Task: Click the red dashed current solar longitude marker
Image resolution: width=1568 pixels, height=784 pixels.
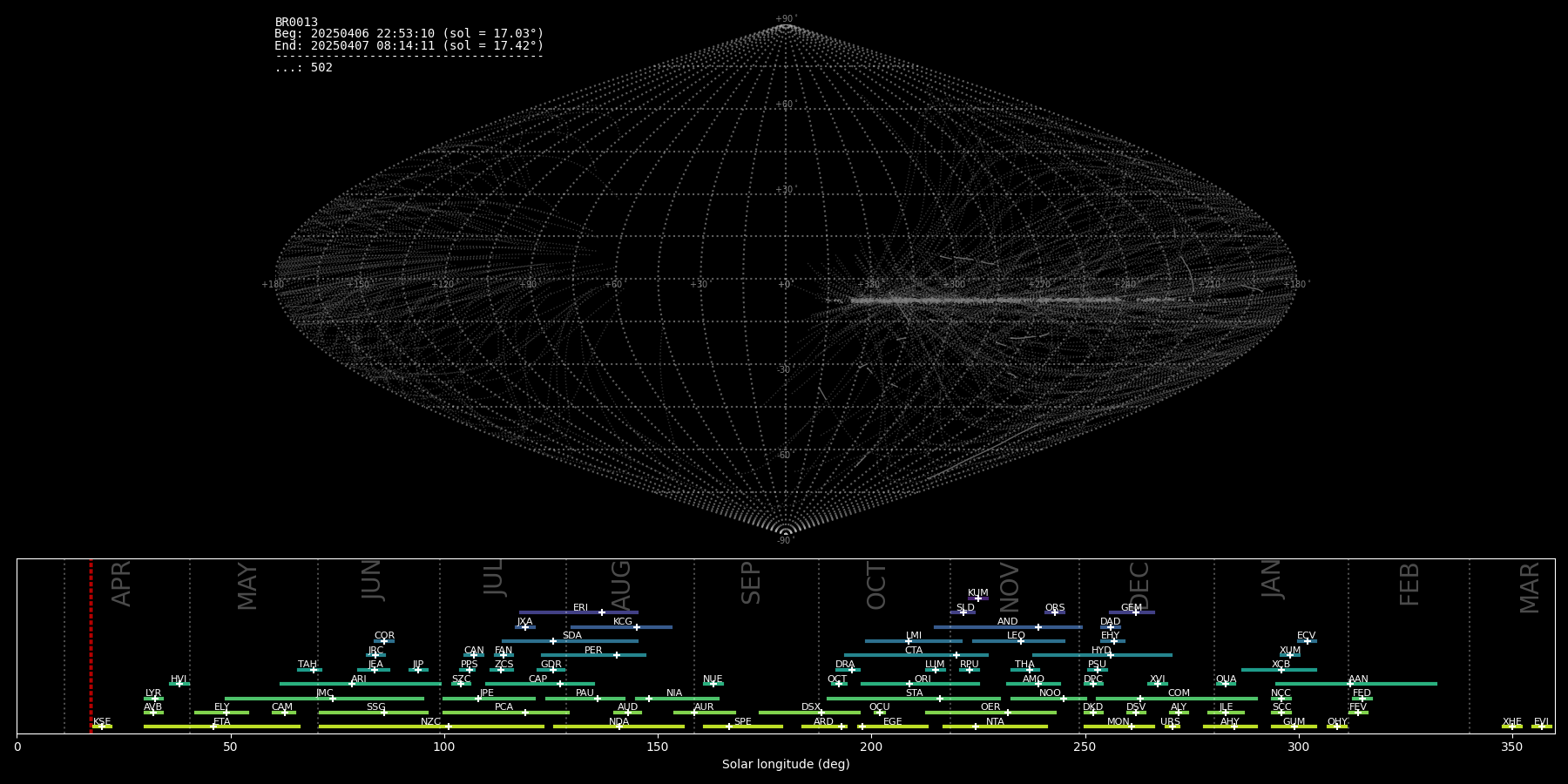Action: click(x=91, y=645)
